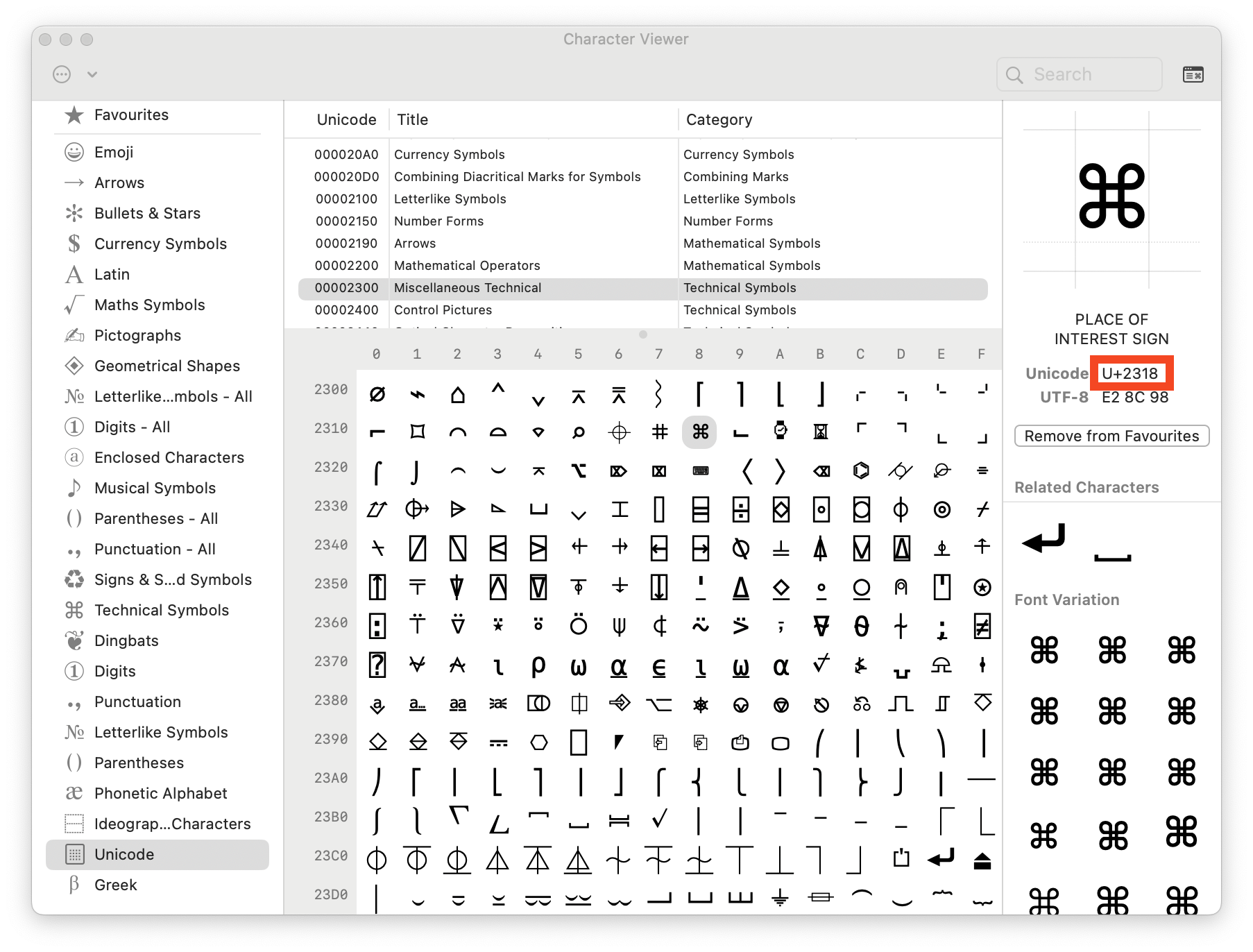The width and height of the screenshot is (1253, 952).
Task: Select Favourites in the sidebar
Action: (157, 114)
